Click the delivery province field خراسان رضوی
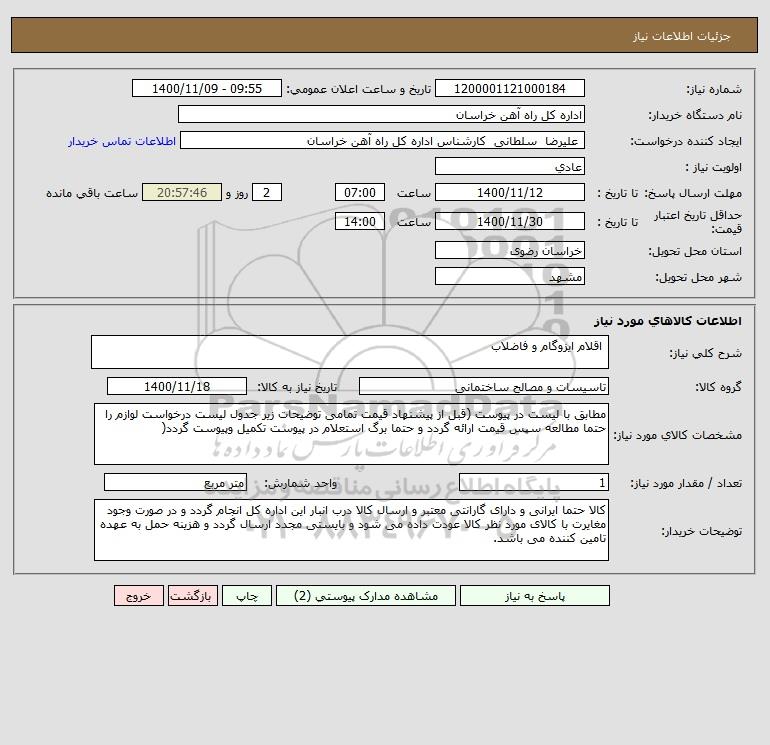 510,251
